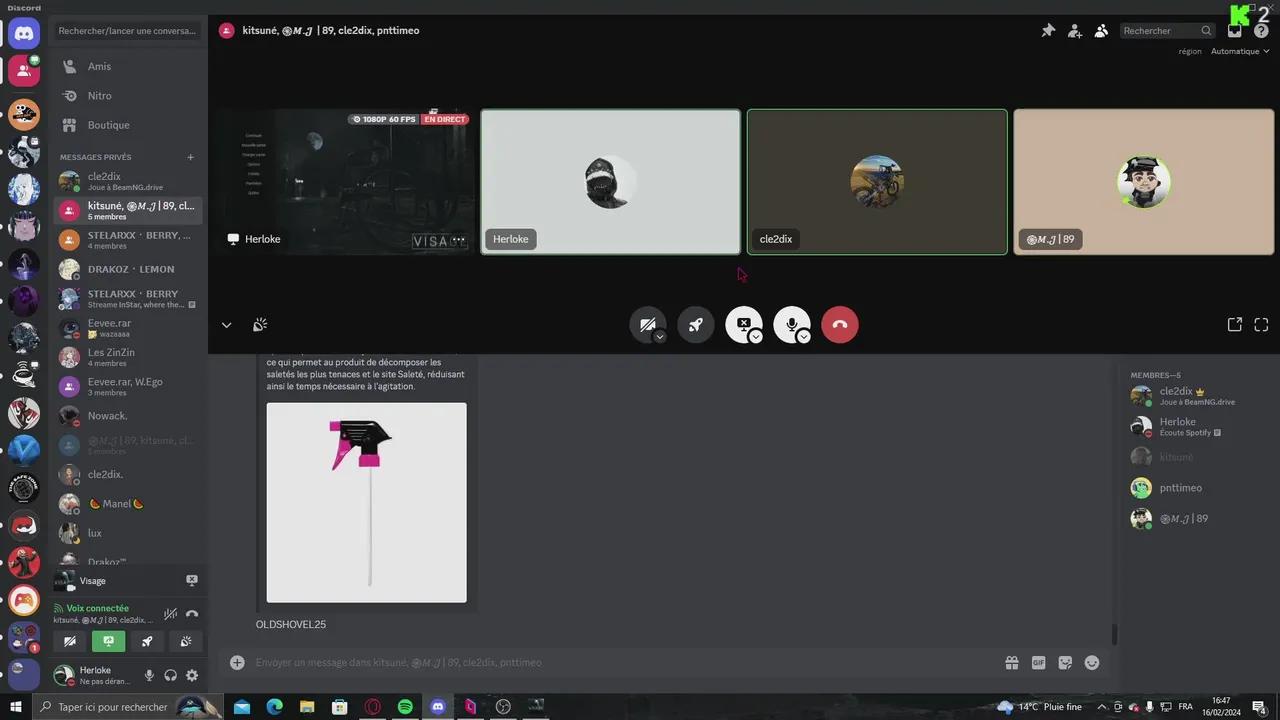Screen dimensions: 1280x720
Task: Expand the region Automatique dropdown
Action: point(1240,51)
